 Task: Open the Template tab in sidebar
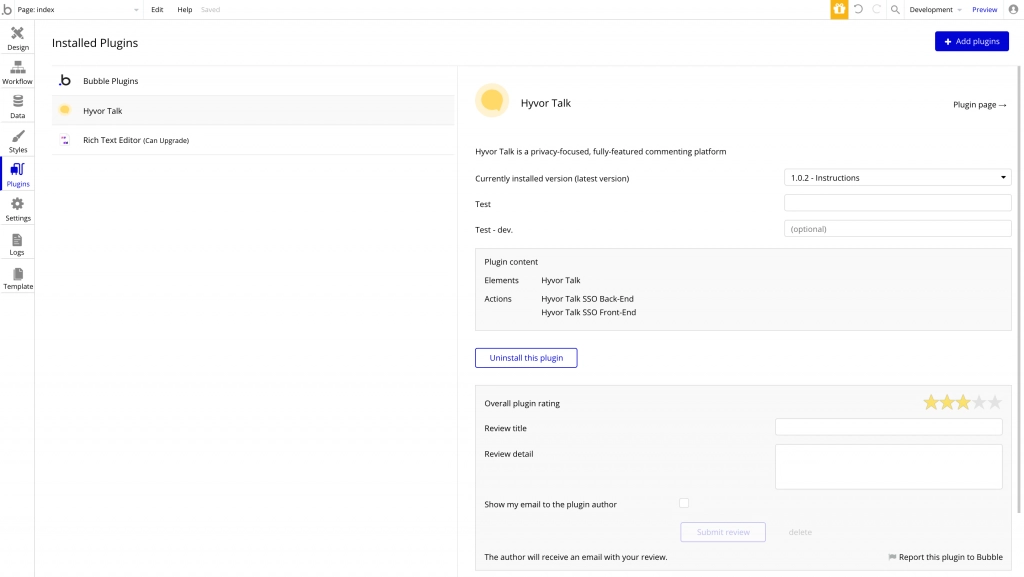click(18, 277)
